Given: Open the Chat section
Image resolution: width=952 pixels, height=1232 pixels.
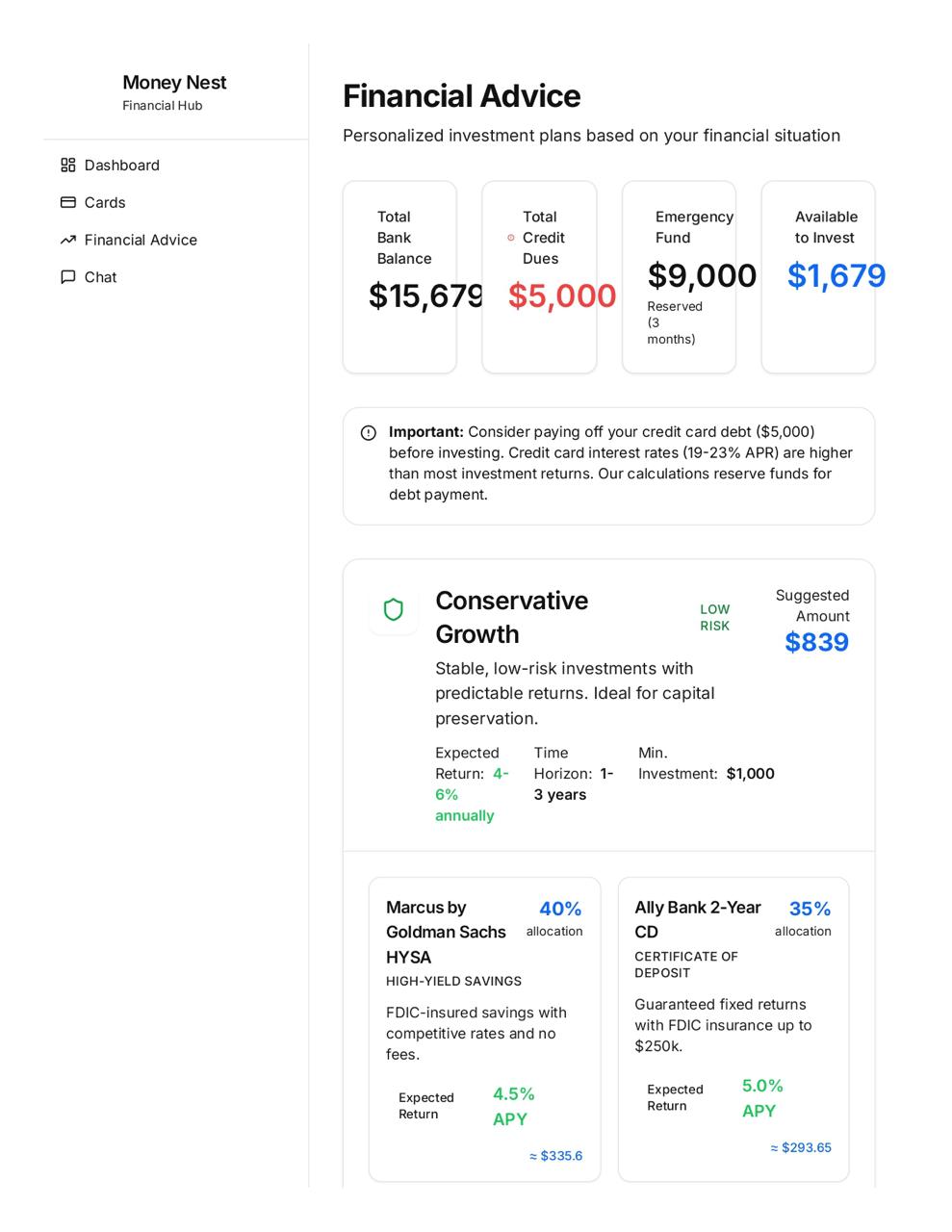Looking at the screenshot, I should point(100,277).
